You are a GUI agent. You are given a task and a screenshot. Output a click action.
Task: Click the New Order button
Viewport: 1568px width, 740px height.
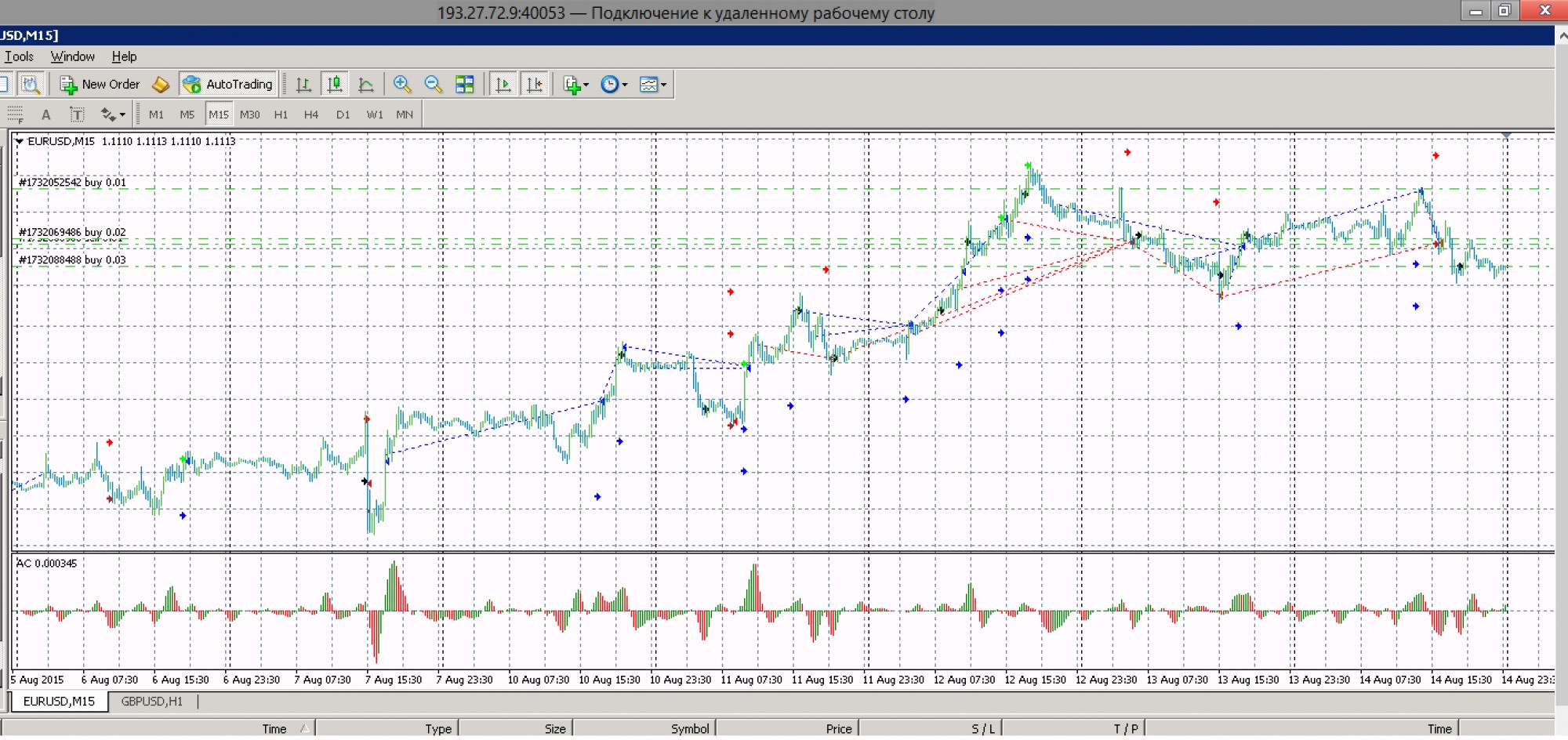[100, 85]
